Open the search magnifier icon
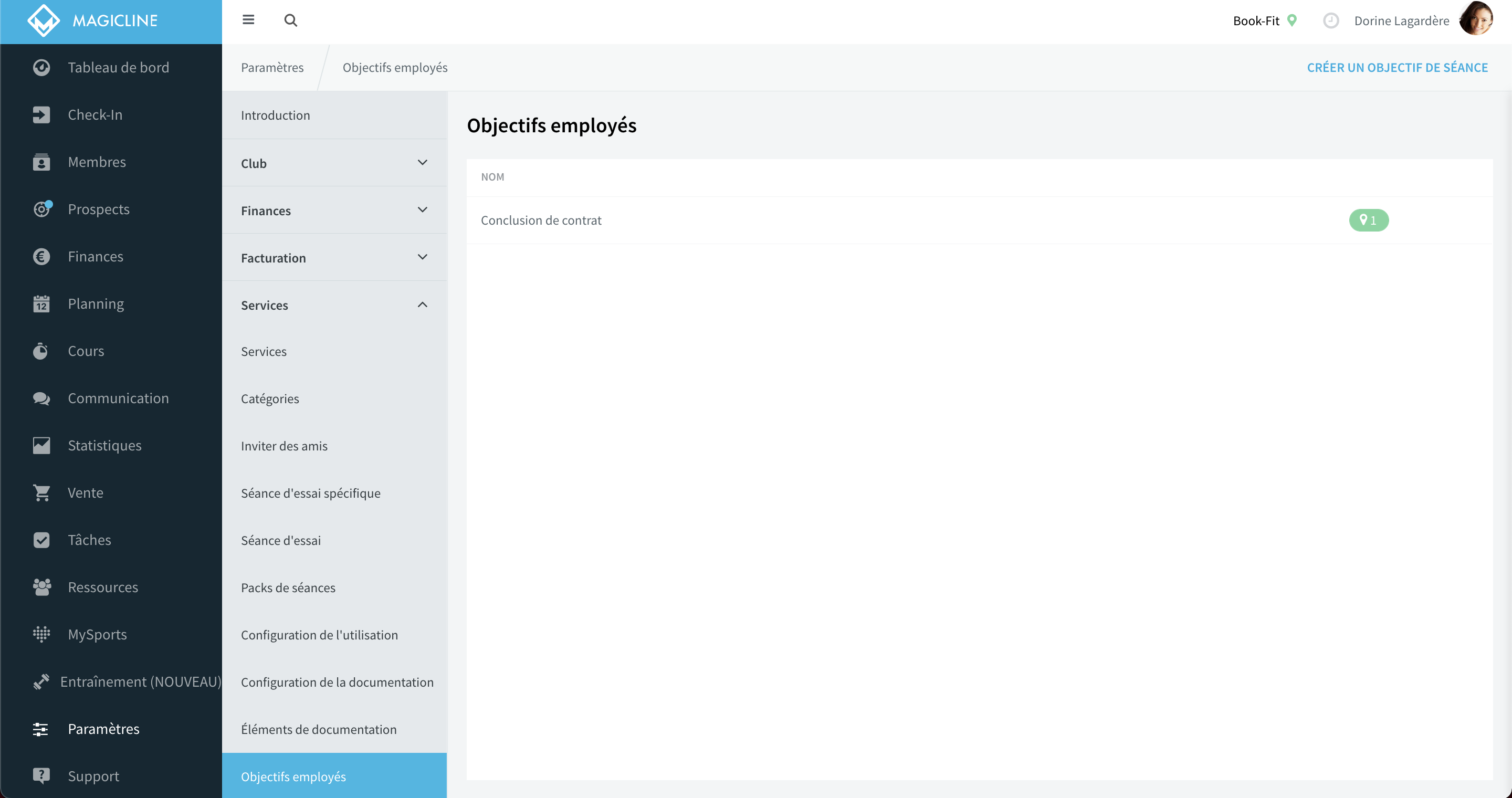Image resolution: width=1512 pixels, height=798 pixels. [290, 20]
